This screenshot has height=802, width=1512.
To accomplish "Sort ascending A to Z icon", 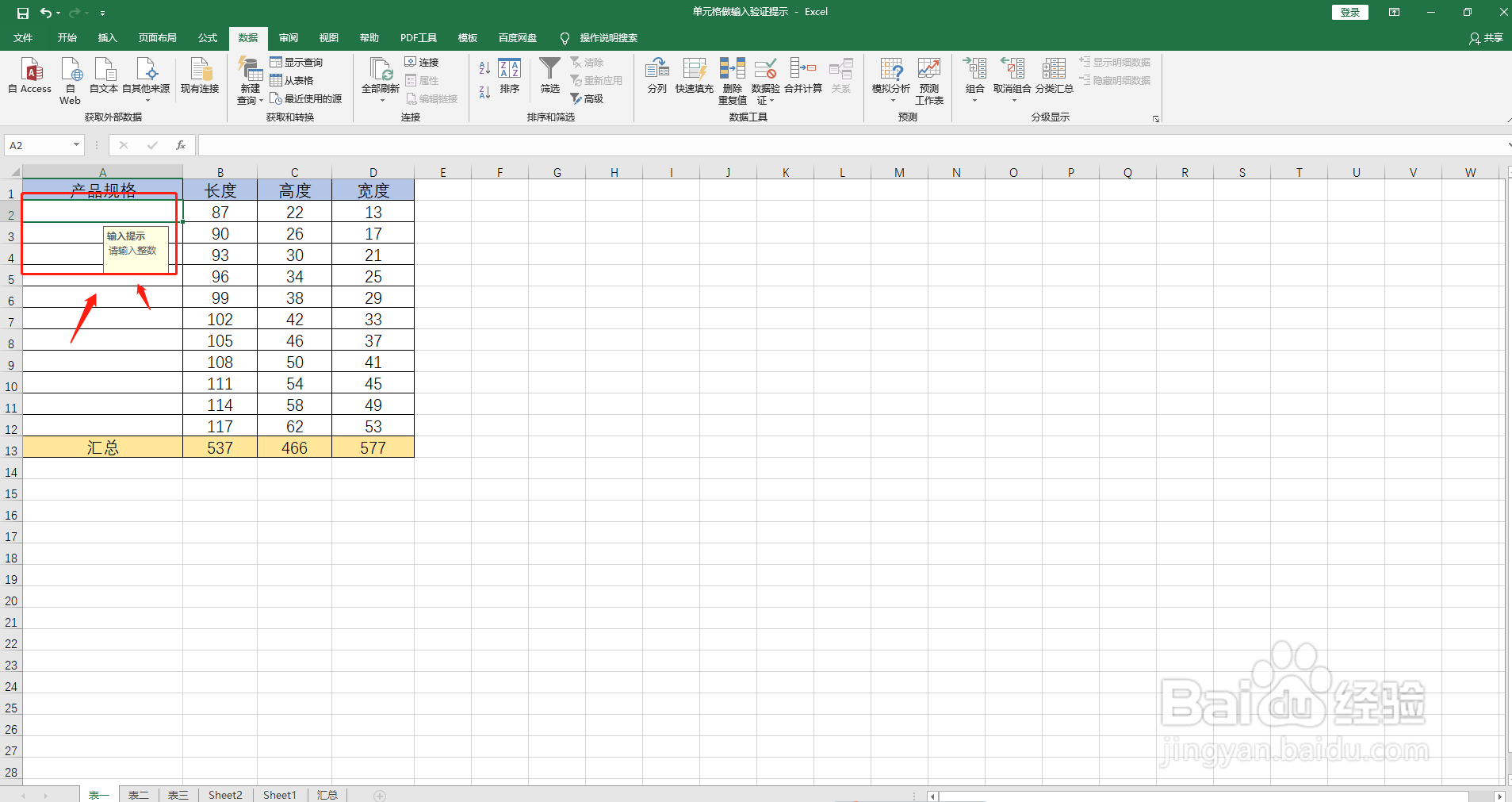I will [x=484, y=68].
